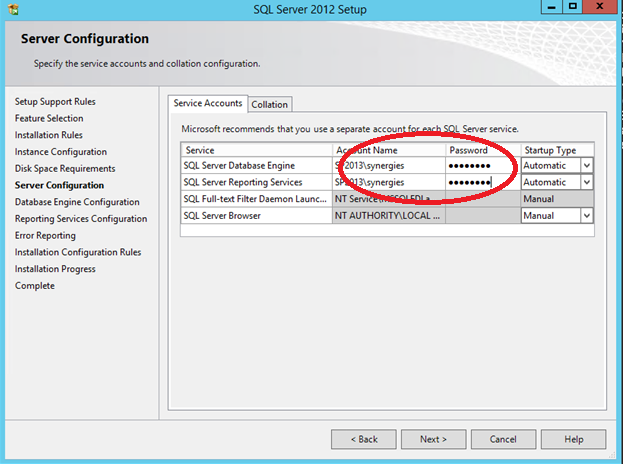Click the Startup Type column header
624x464 pixels.
click(558, 150)
